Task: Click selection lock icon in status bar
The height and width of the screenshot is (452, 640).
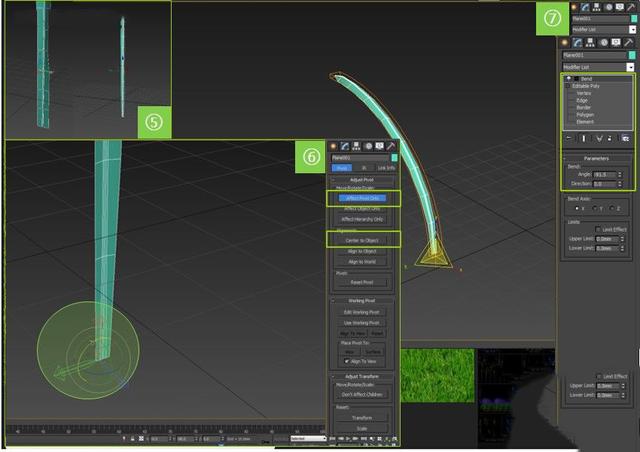Action: (133, 439)
